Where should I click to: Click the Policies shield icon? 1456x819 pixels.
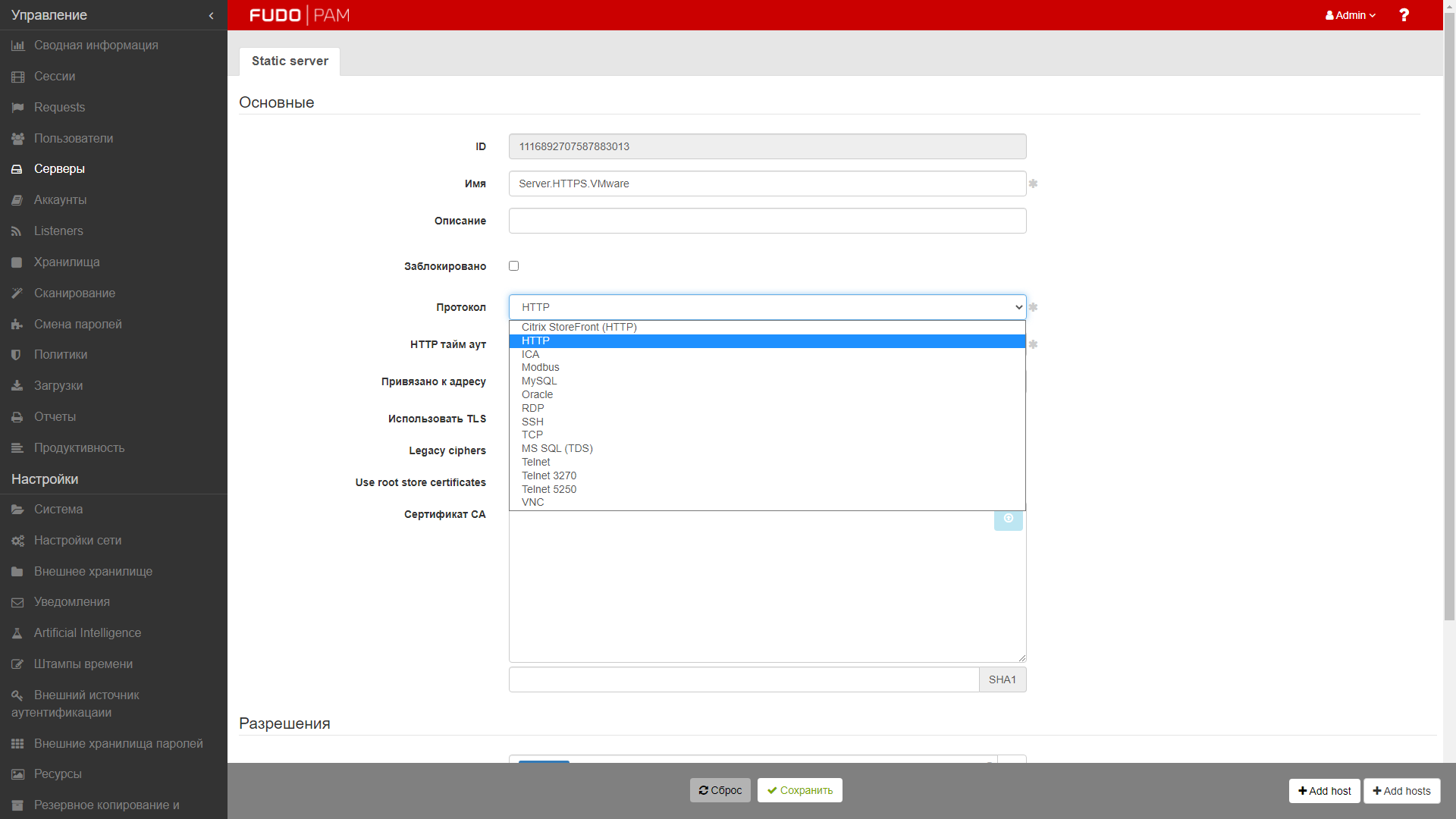(x=17, y=355)
